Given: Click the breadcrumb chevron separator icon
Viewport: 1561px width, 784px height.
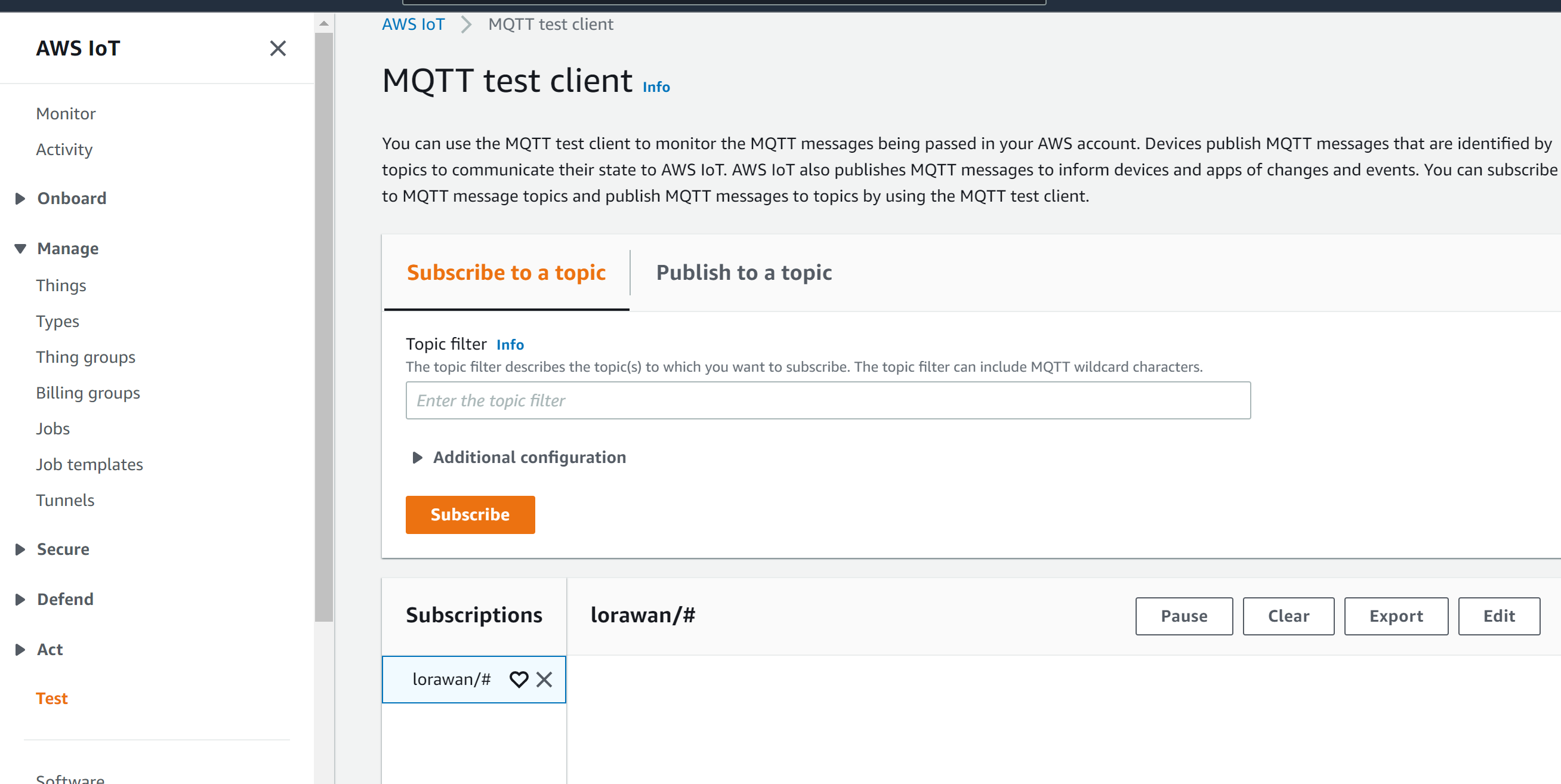Looking at the screenshot, I should [x=466, y=24].
